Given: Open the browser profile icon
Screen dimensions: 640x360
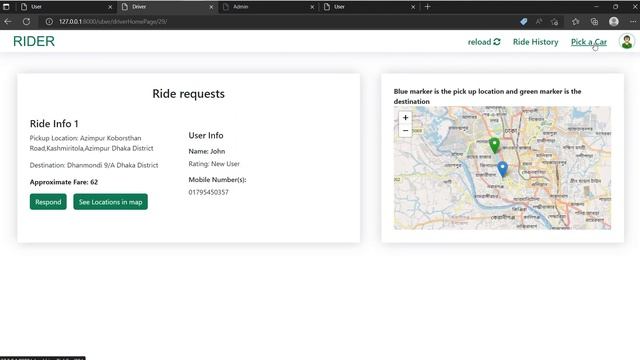Looking at the screenshot, I should tap(613, 22).
